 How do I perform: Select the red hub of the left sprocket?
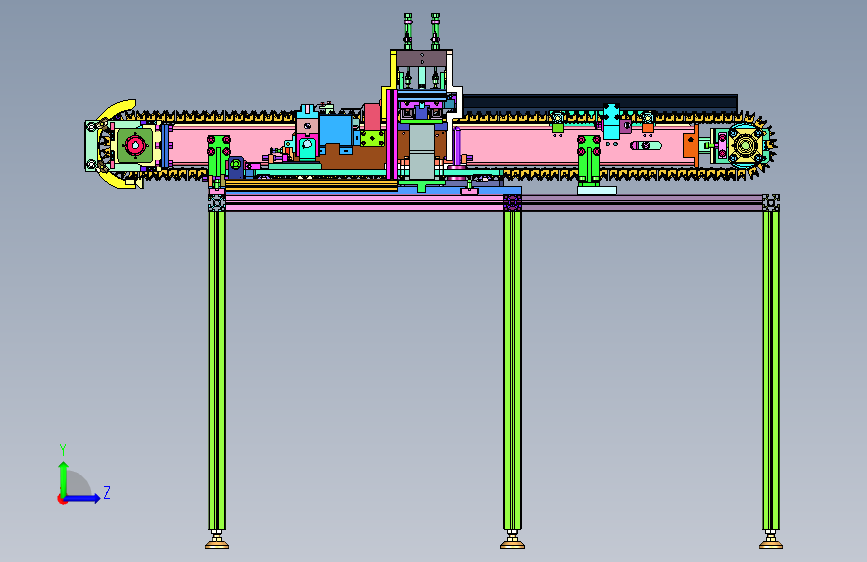click(x=134, y=146)
